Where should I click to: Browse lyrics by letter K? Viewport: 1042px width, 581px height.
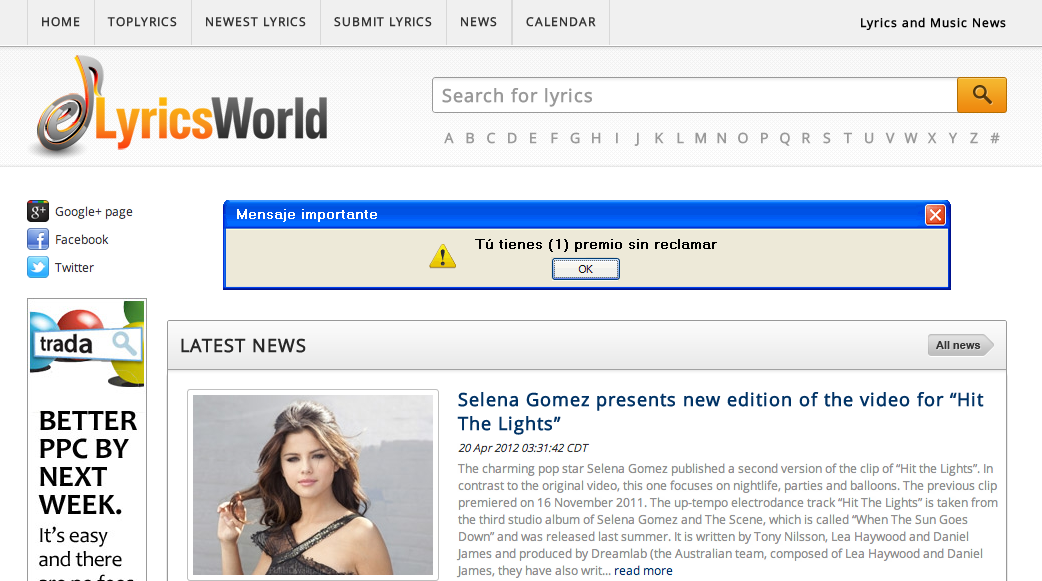pos(659,138)
